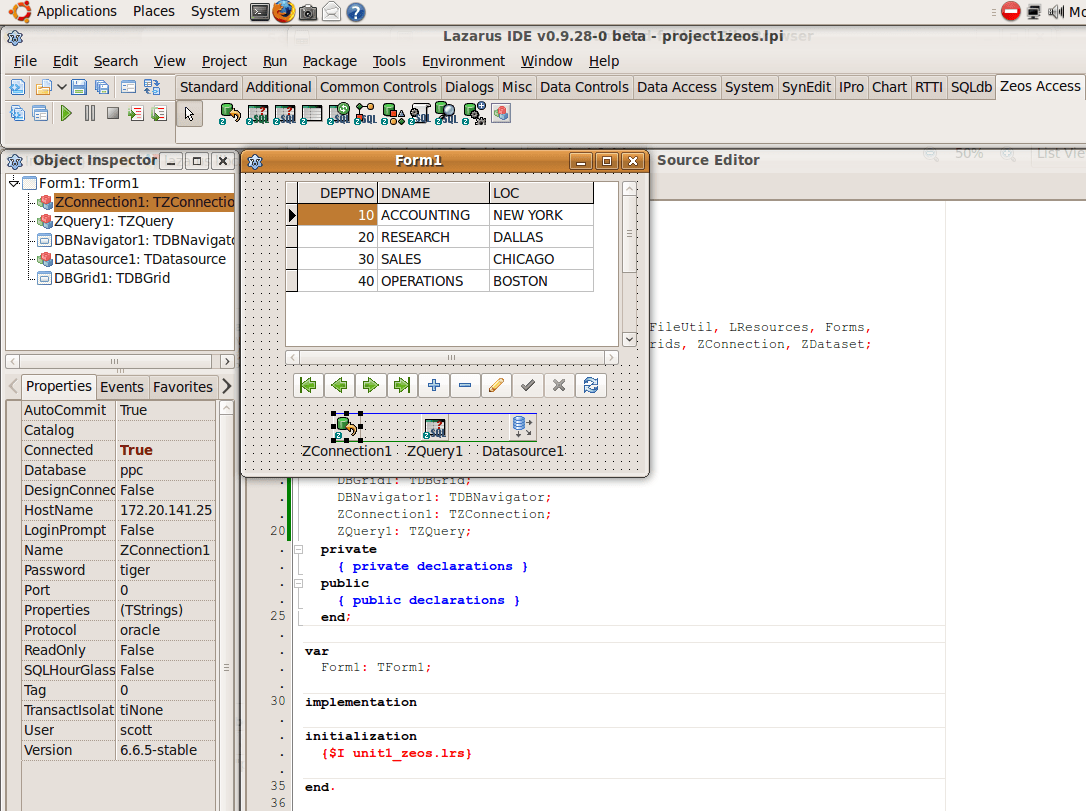
Task: Click navigator Last record button
Action: point(402,386)
